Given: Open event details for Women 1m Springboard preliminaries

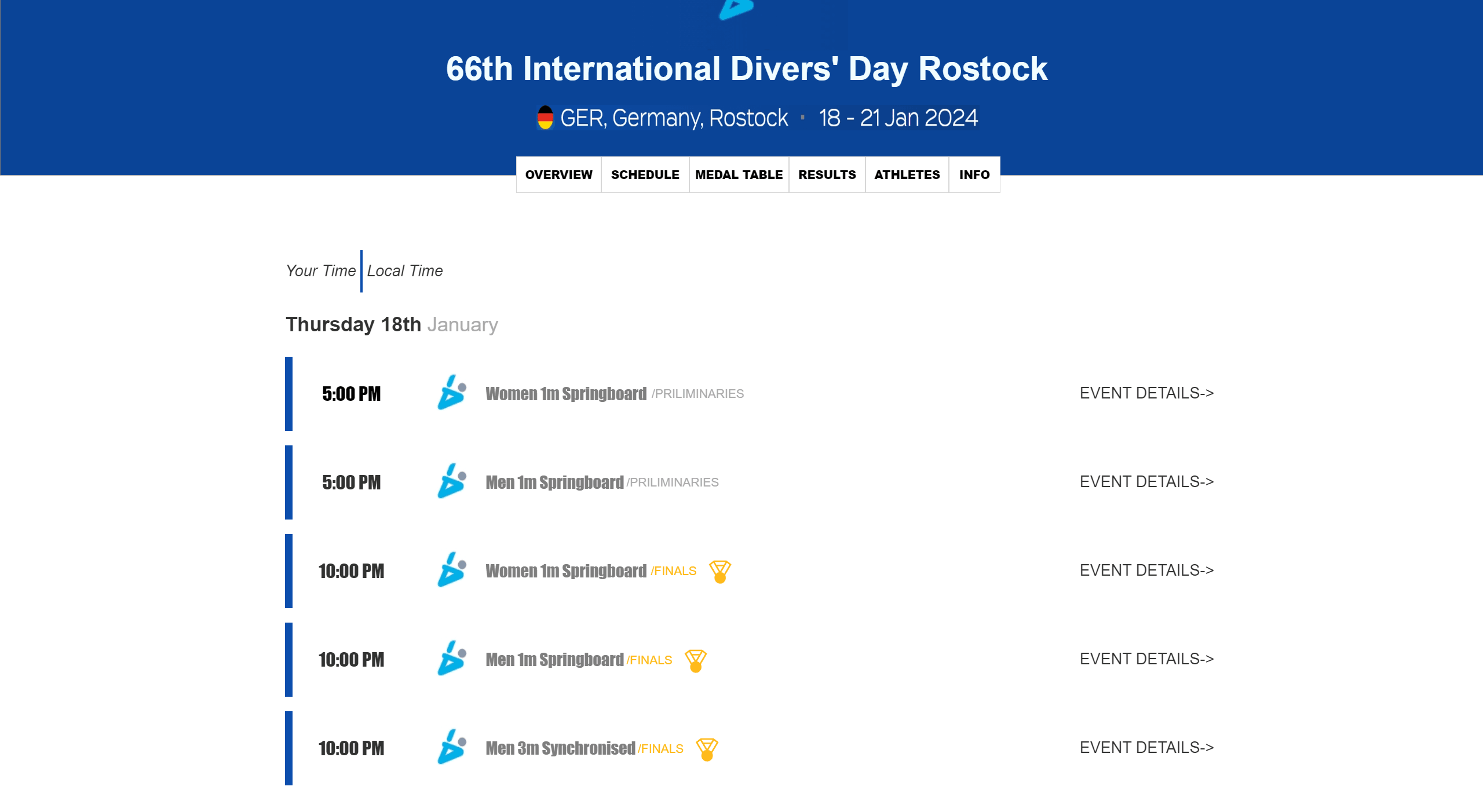Looking at the screenshot, I should [x=1146, y=393].
